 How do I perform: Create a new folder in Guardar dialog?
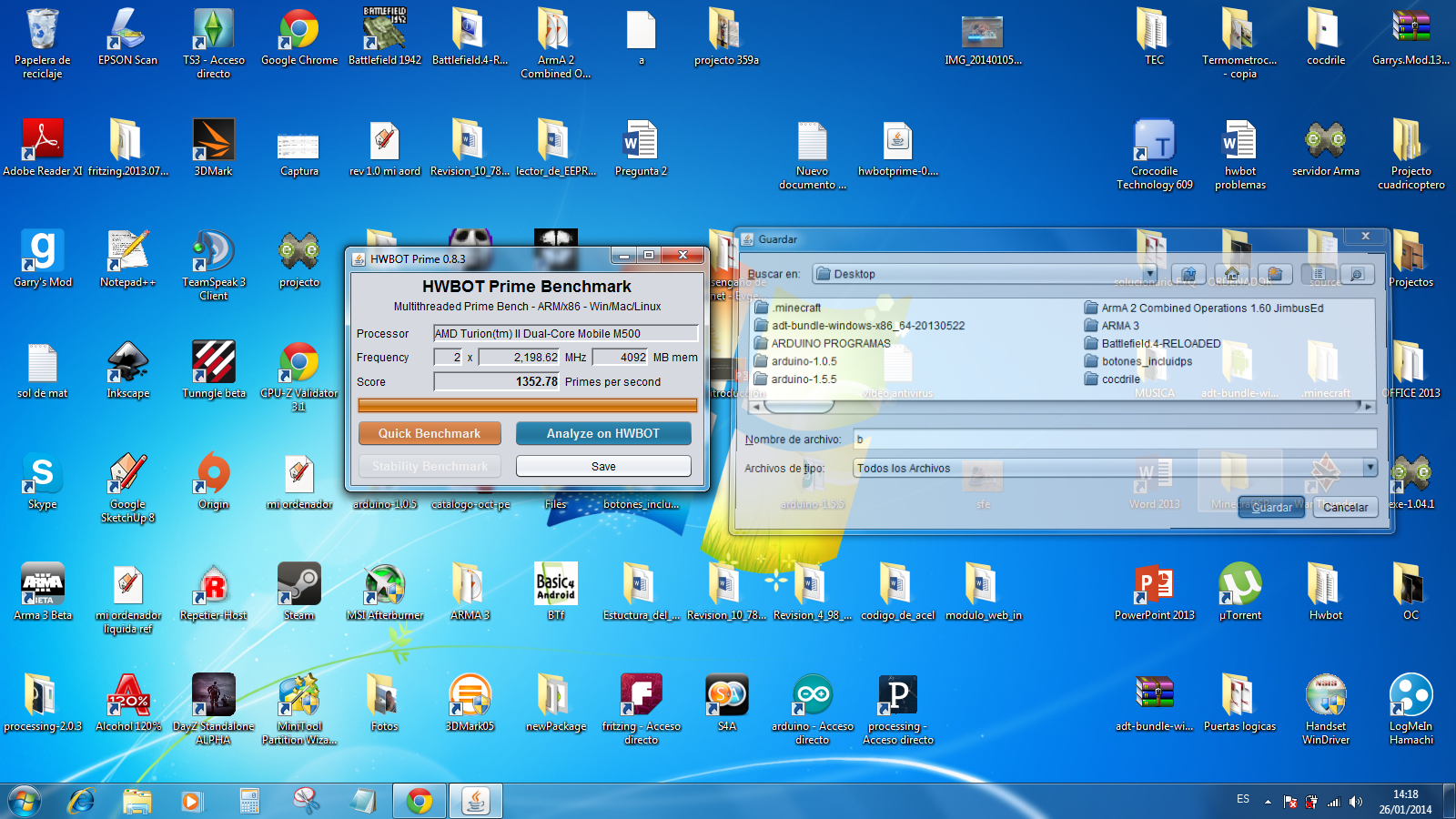(1275, 274)
